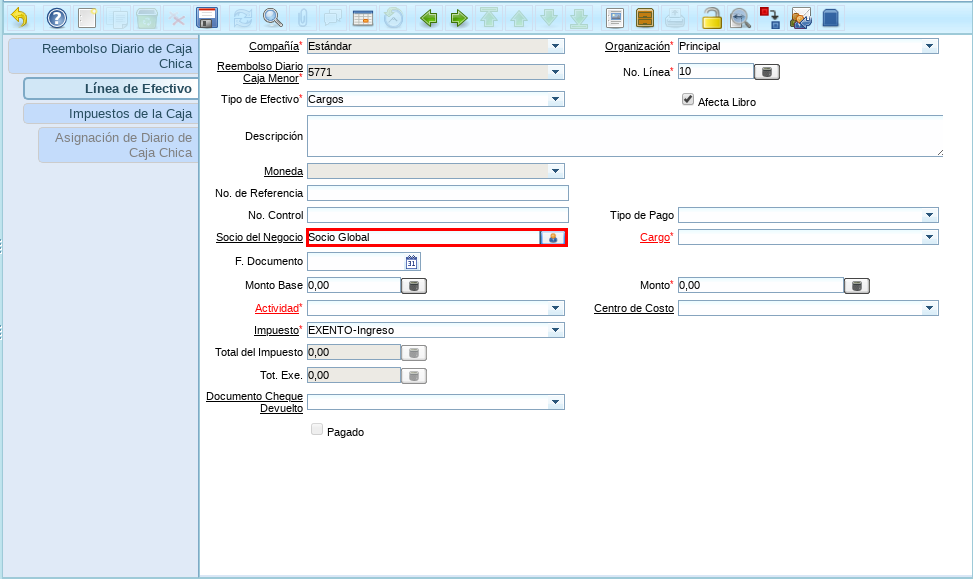Go to detail tab with the green right arrow
The height and width of the screenshot is (579, 973).
(x=459, y=18)
